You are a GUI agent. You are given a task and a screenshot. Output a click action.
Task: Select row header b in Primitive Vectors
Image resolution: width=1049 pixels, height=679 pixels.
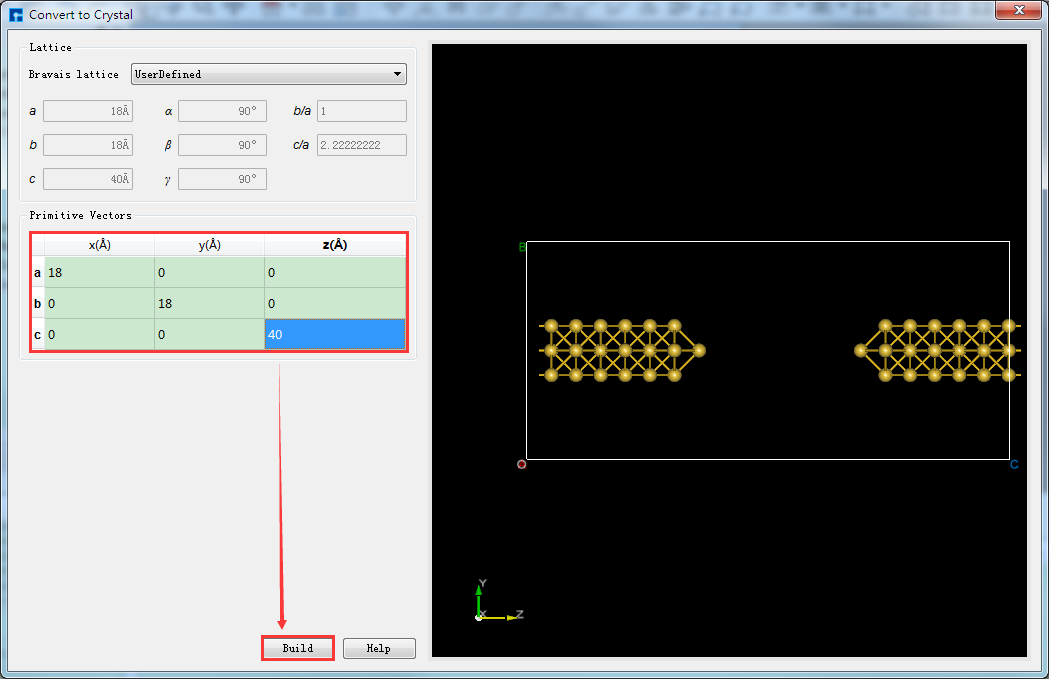pos(38,303)
